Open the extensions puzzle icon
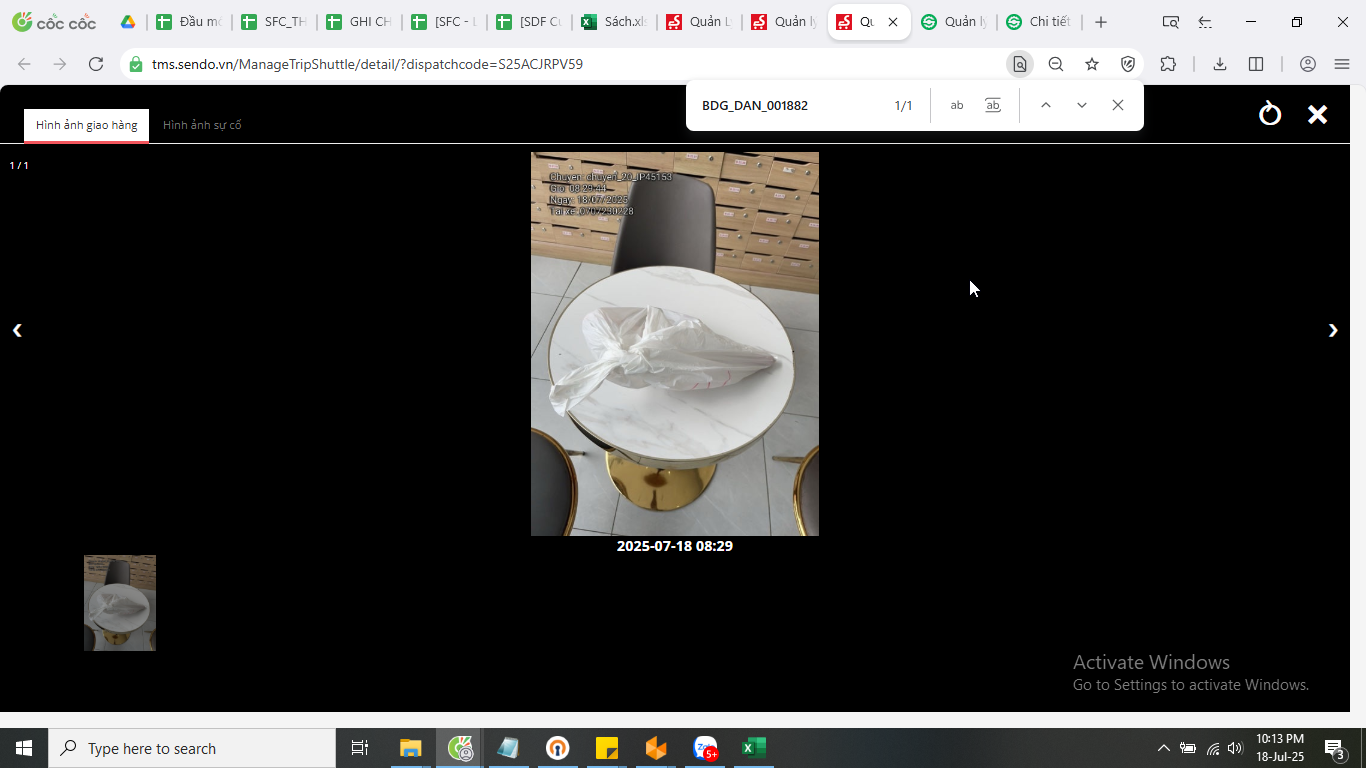Screen dimensions: 1366x768 coord(1168,64)
